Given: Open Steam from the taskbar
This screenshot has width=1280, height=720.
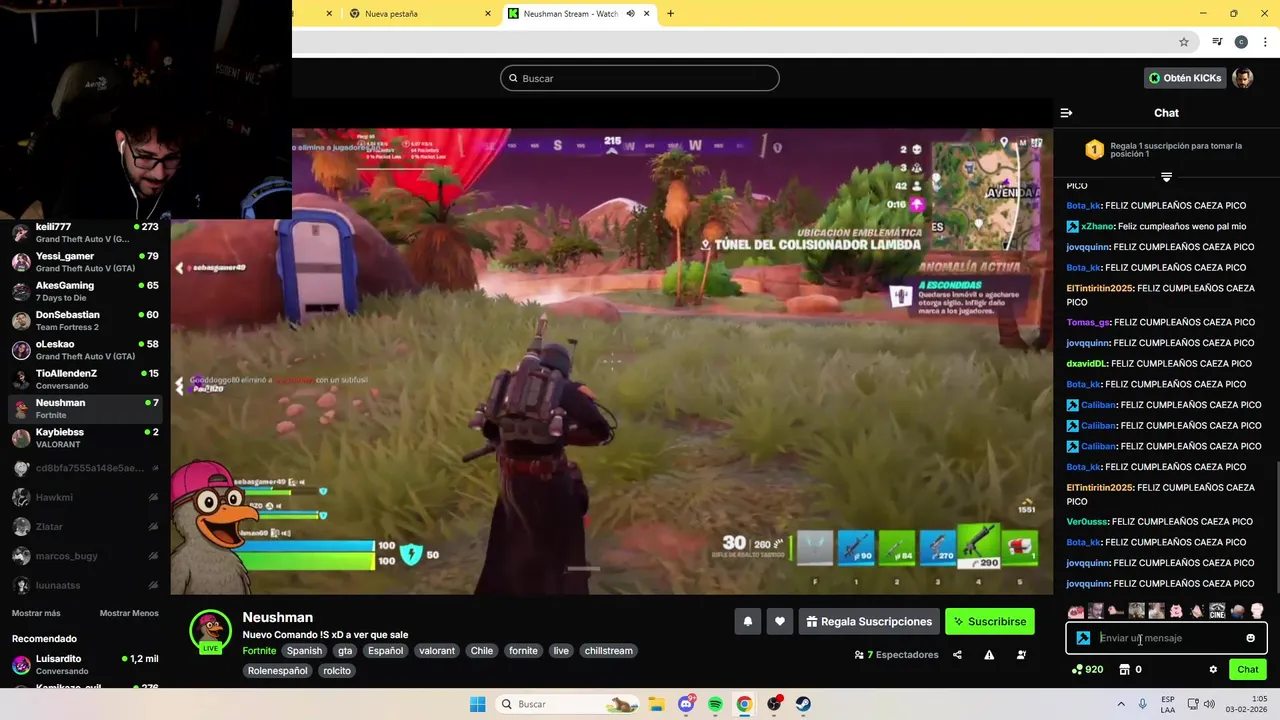Looking at the screenshot, I should click(x=803, y=704).
